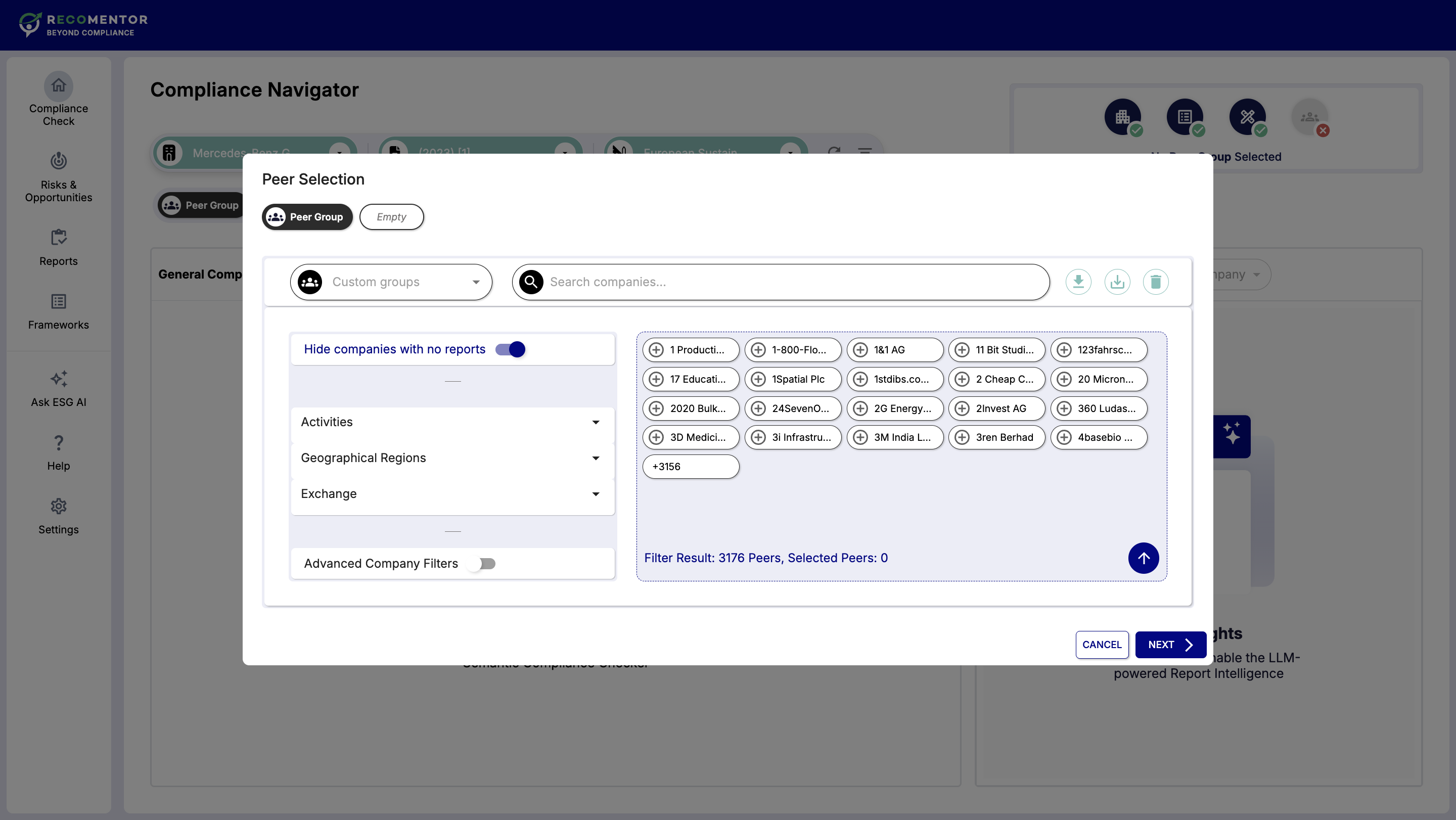
Task: Open Ask ESG AI in the sidebar
Action: point(58,388)
